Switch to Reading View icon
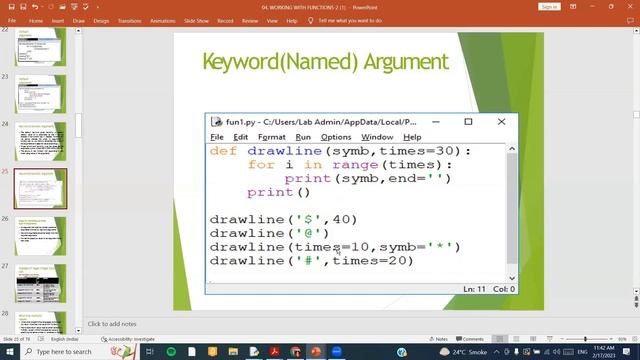Image resolution: width=640 pixels, height=360 pixels. pos(533,339)
